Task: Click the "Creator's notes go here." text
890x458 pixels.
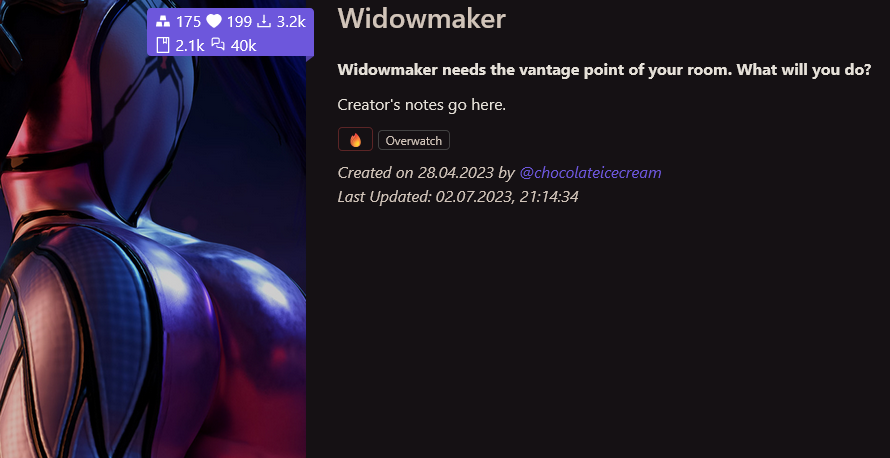Action: 422,105
